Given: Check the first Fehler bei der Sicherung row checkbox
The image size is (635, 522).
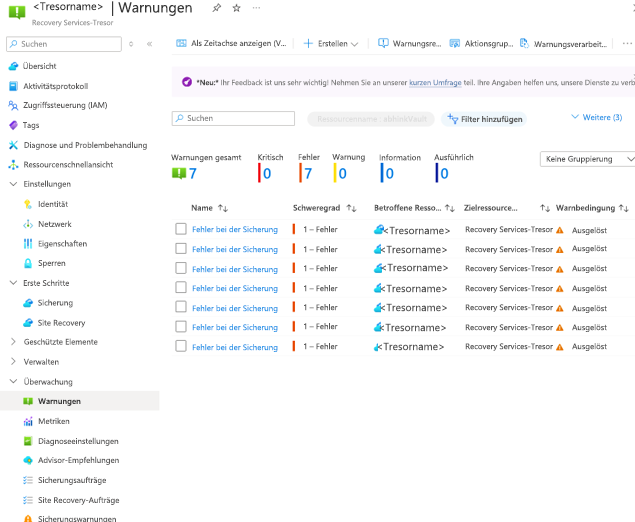Looking at the screenshot, I should tap(181, 229).
